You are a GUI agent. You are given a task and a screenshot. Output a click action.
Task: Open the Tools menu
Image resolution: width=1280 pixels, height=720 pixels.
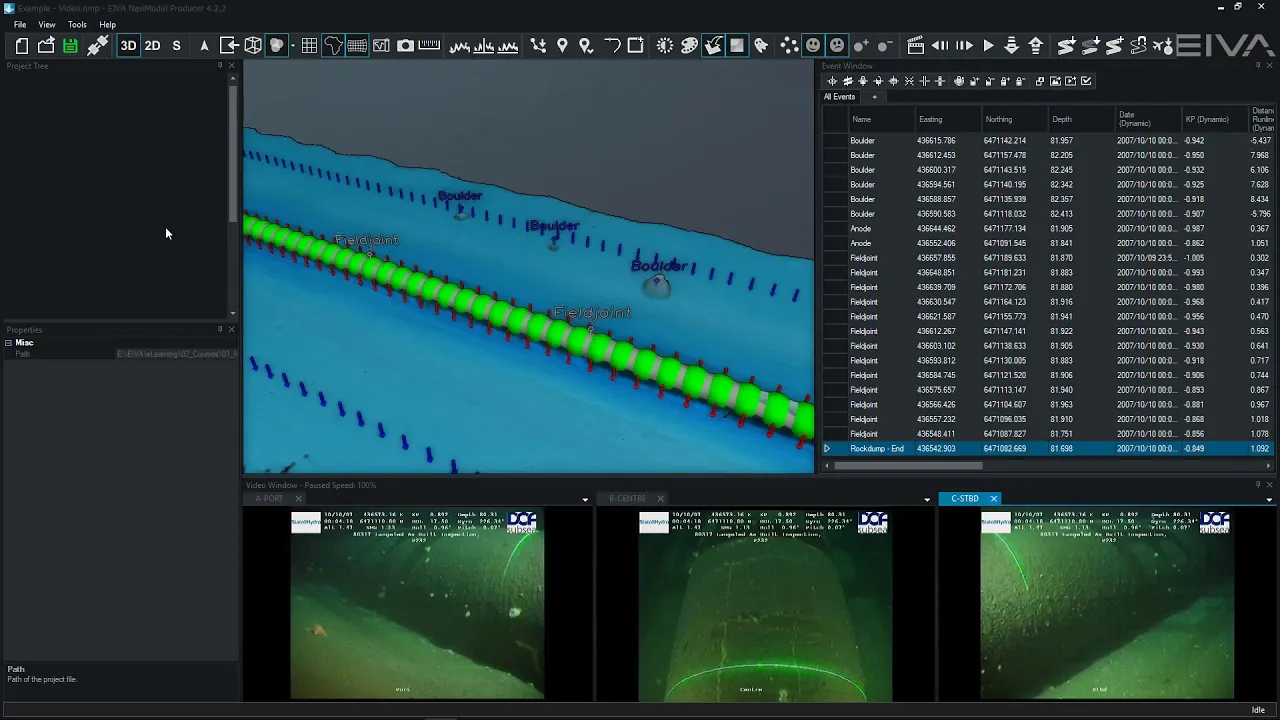[x=77, y=24]
